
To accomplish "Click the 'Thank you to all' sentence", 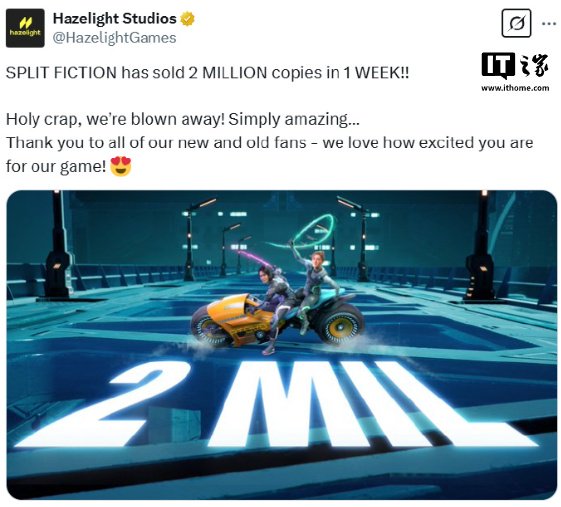I will (269, 154).
